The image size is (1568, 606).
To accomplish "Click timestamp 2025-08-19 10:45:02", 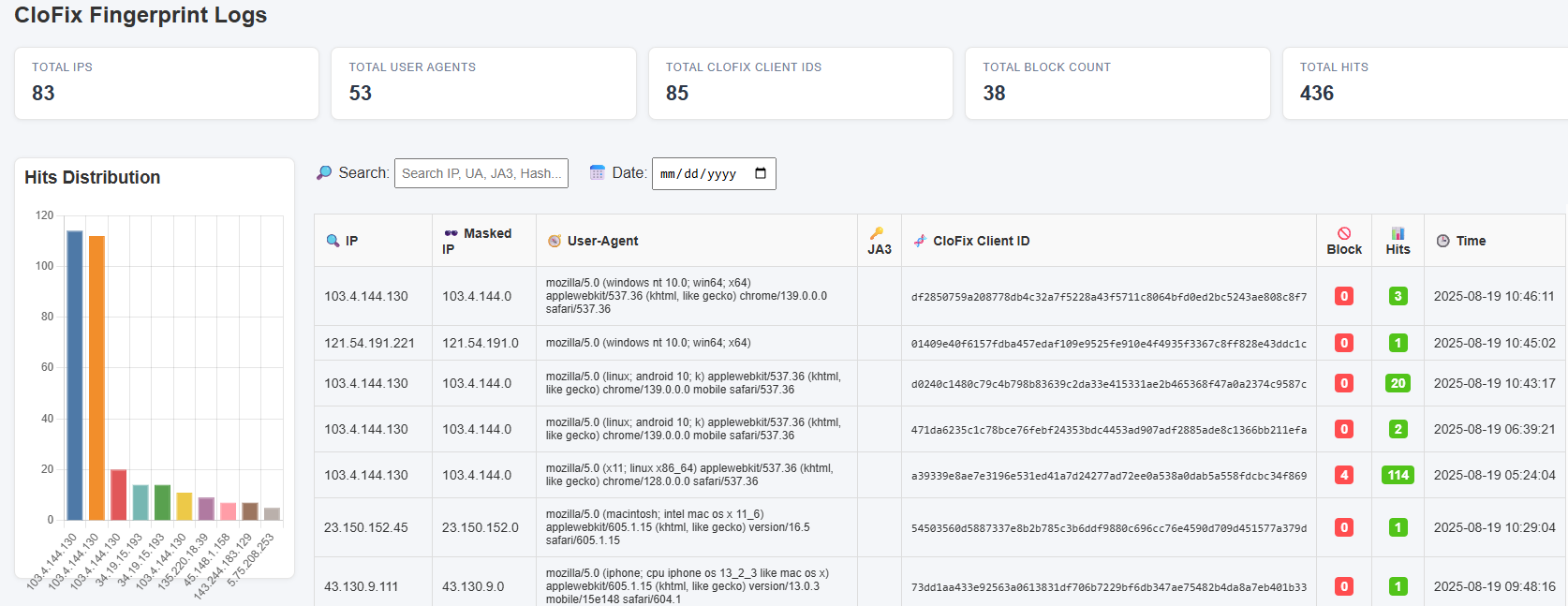I will [x=1494, y=343].
